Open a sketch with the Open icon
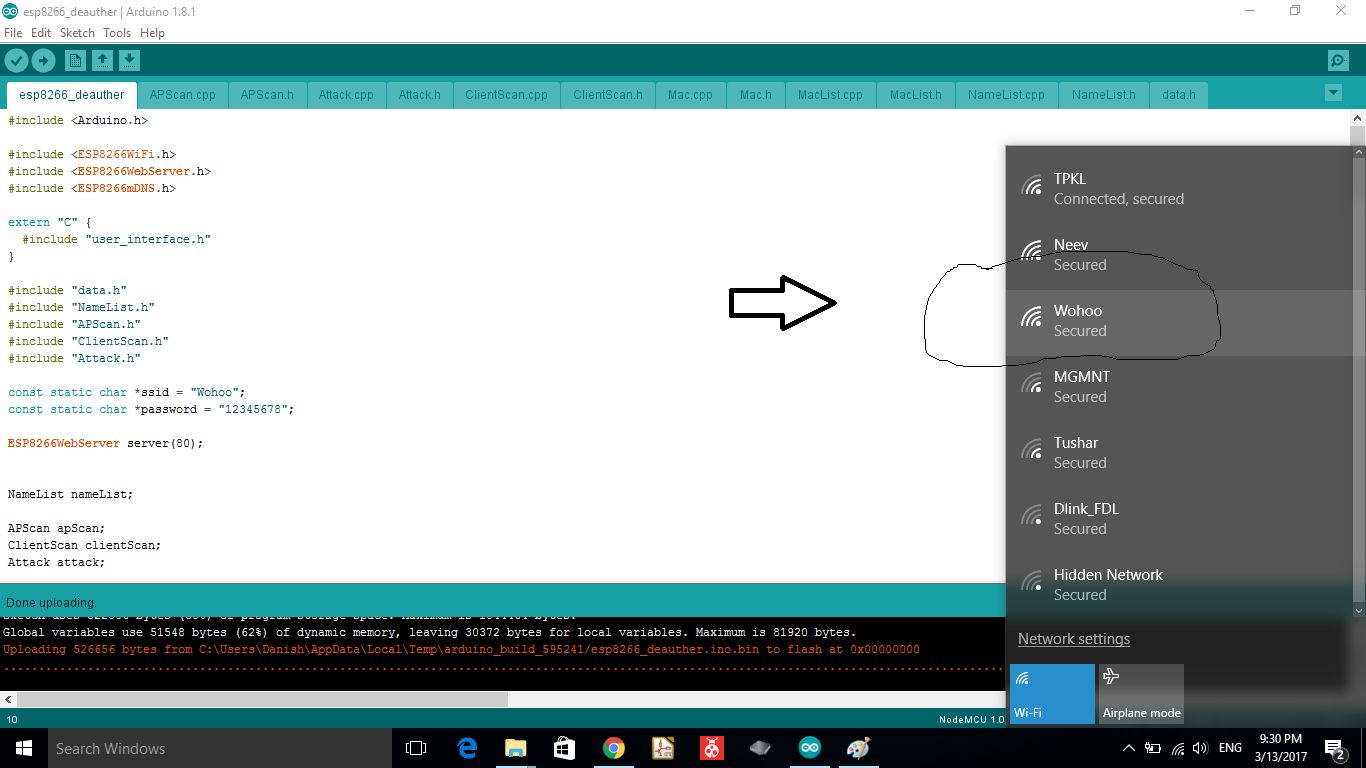This screenshot has width=1366, height=768. point(102,61)
